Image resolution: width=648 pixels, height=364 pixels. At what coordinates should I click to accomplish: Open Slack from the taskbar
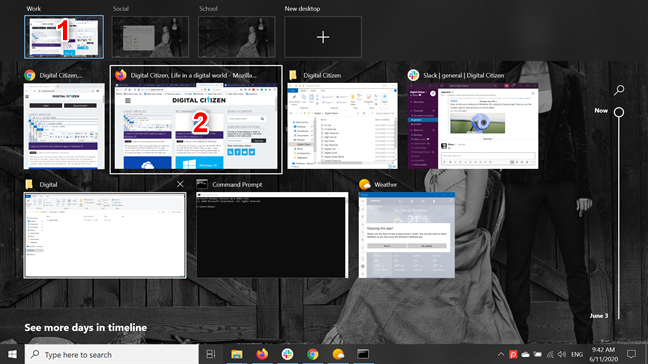coord(287,354)
